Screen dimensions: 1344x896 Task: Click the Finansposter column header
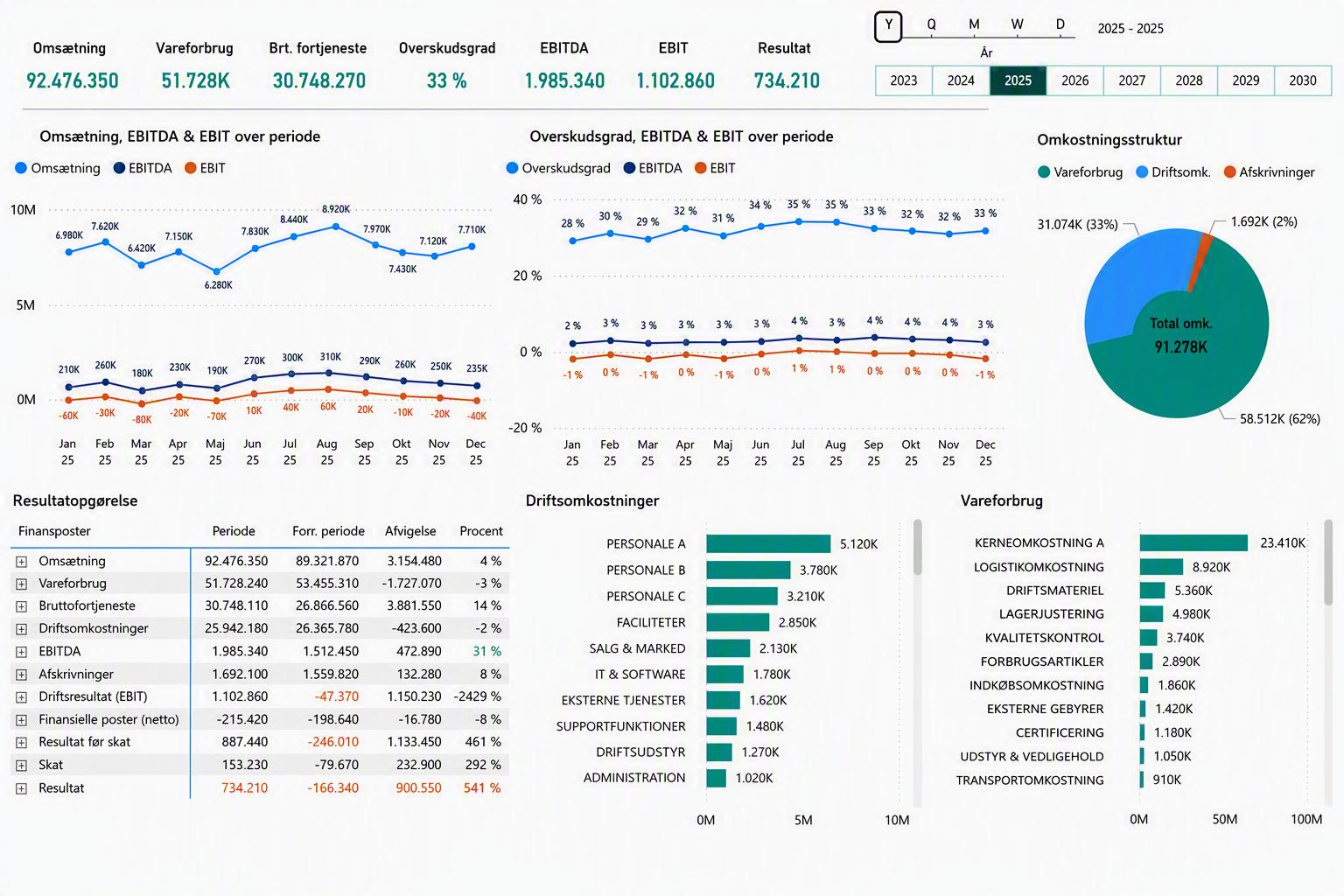click(x=54, y=531)
